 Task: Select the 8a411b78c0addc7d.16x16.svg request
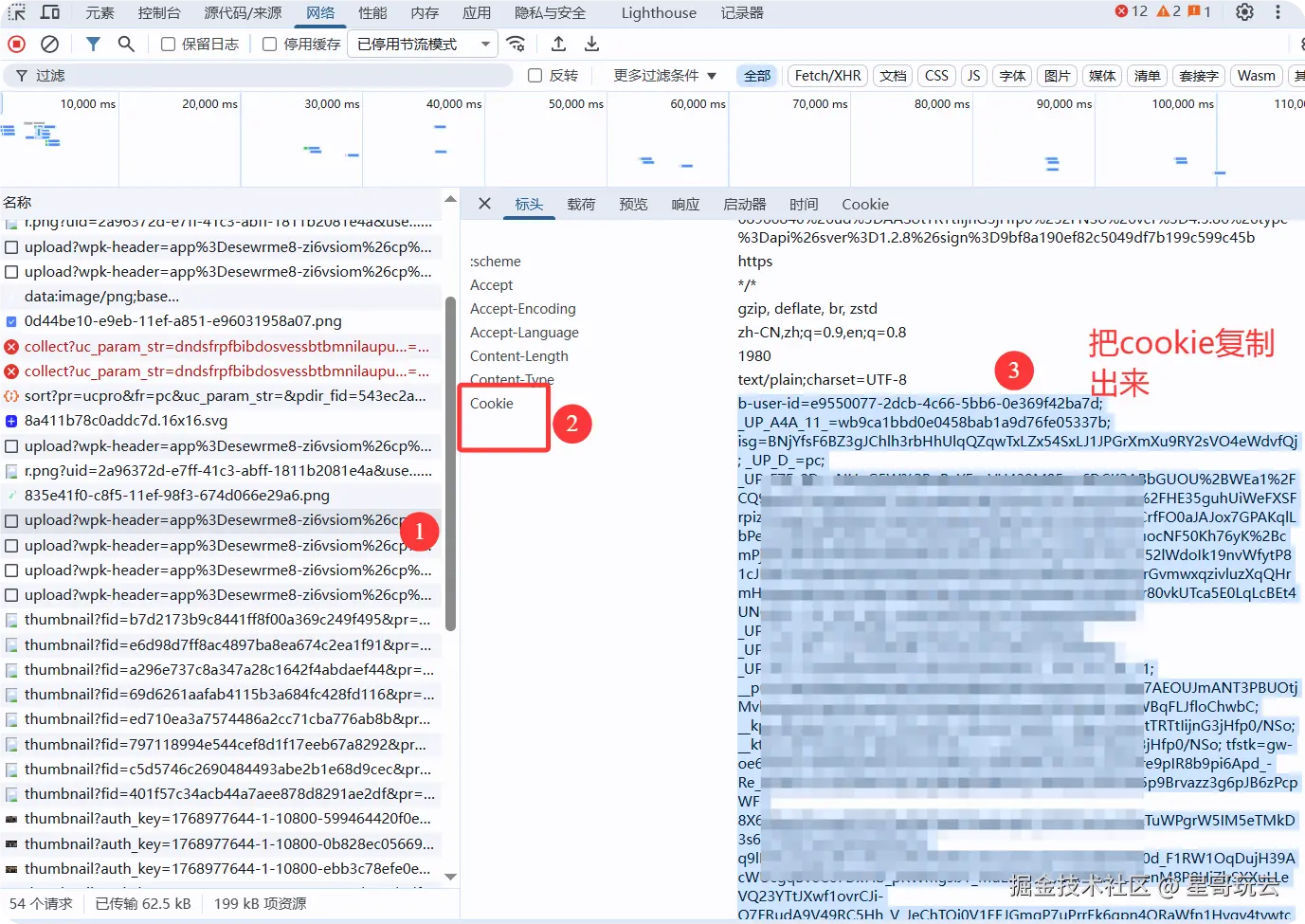pyautogui.click(x=220, y=421)
